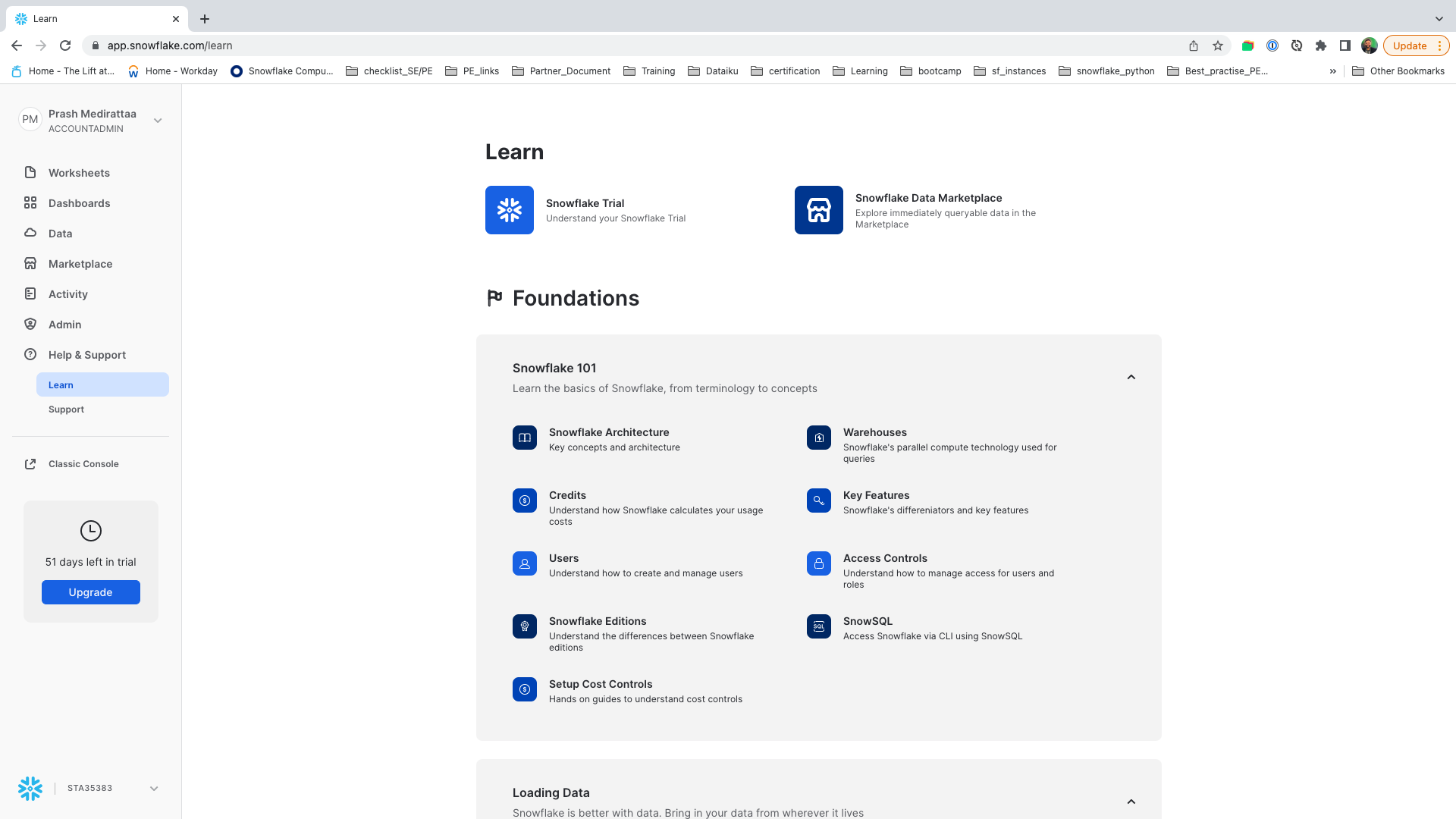The image size is (1456, 819).
Task: Select Support under Help & Support
Action: (x=66, y=409)
